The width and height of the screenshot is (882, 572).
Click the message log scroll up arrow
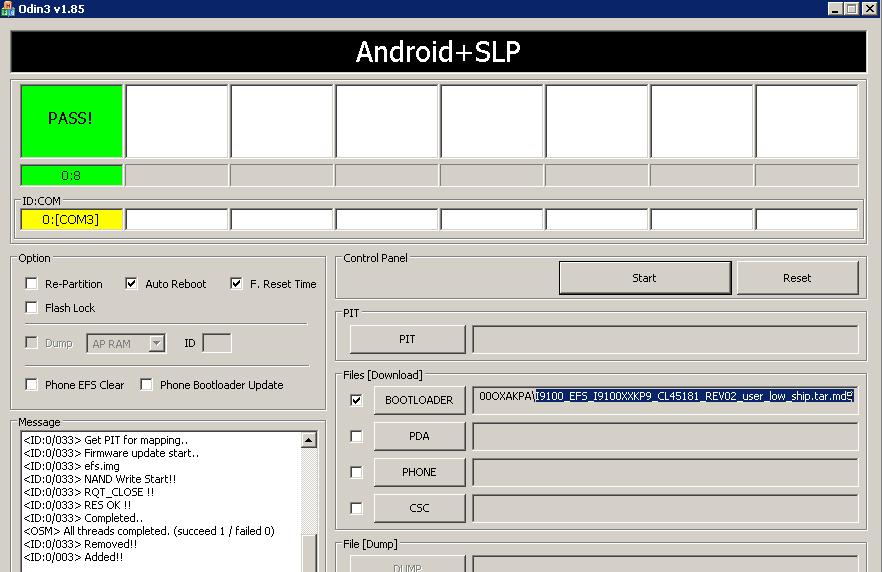tap(309, 440)
